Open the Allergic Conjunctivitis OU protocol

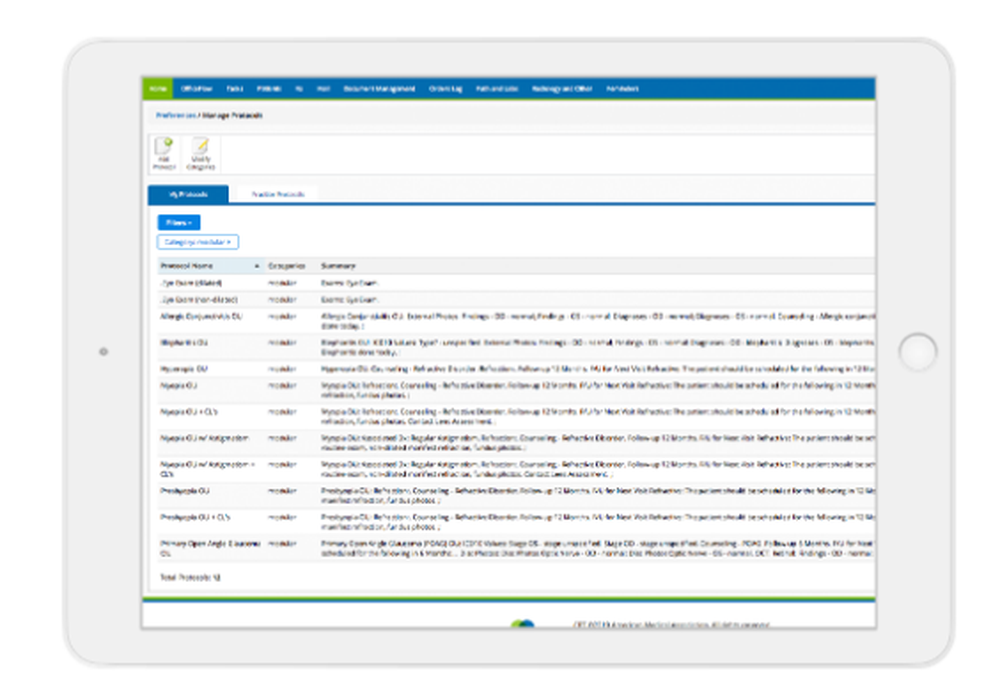click(x=201, y=316)
